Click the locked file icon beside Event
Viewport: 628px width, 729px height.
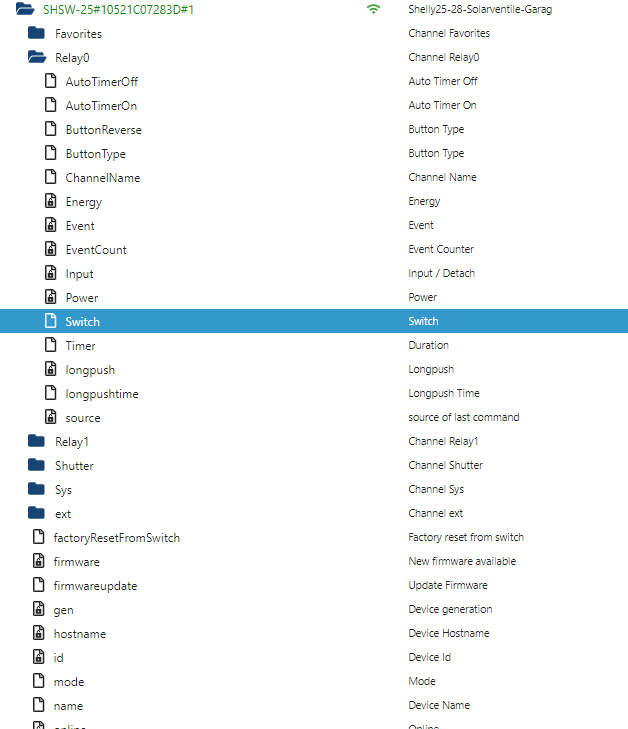point(51,225)
